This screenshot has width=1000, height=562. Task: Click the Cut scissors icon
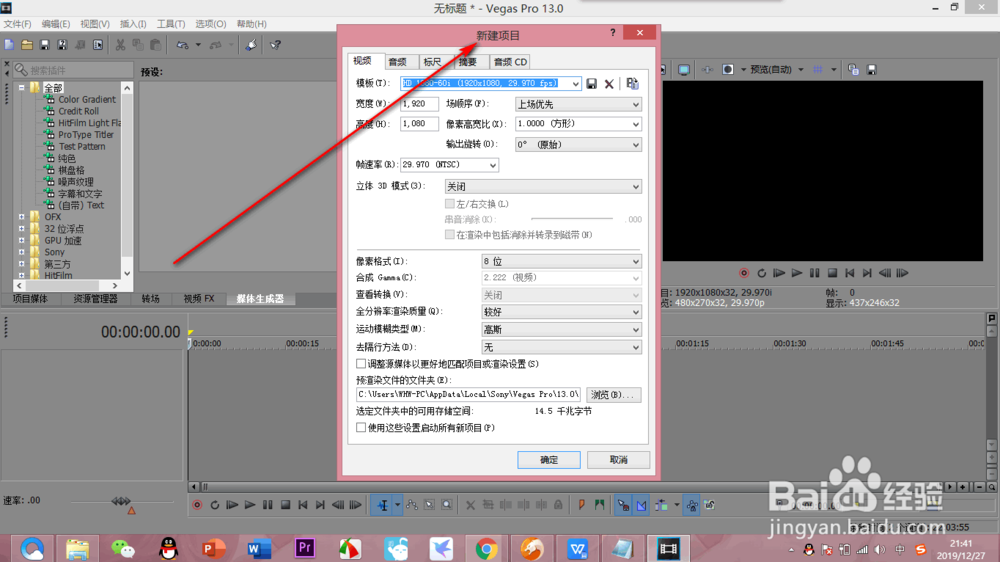click(120, 45)
